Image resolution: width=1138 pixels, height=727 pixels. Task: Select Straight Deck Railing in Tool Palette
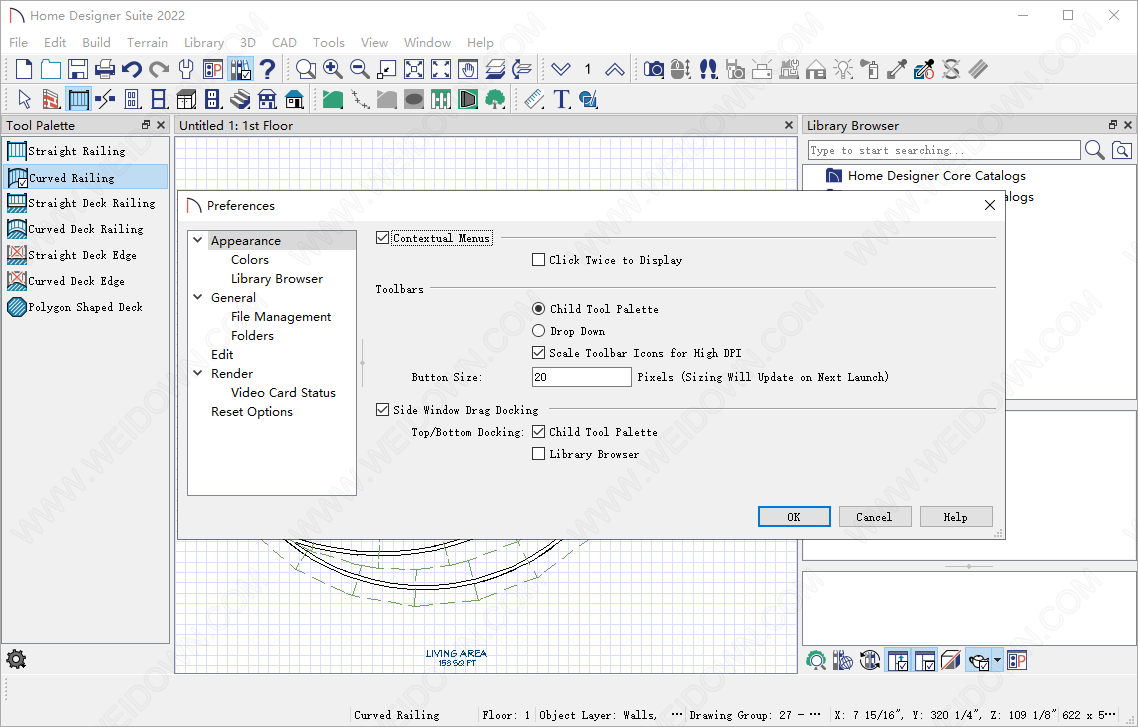(86, 203)
